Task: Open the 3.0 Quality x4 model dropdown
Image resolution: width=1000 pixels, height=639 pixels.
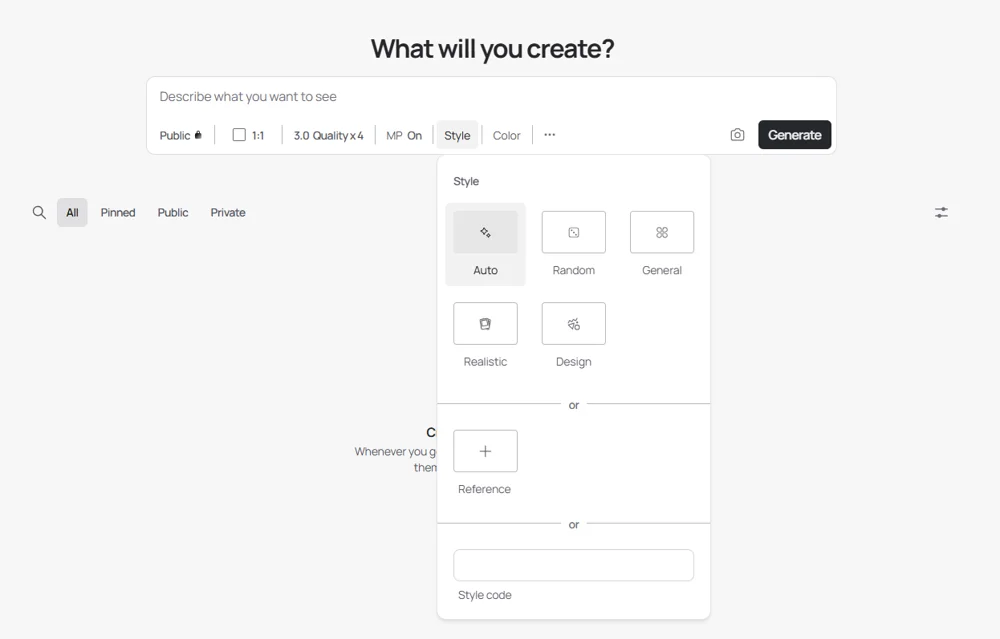Action: pyautogui.click(x=328, y=135)
